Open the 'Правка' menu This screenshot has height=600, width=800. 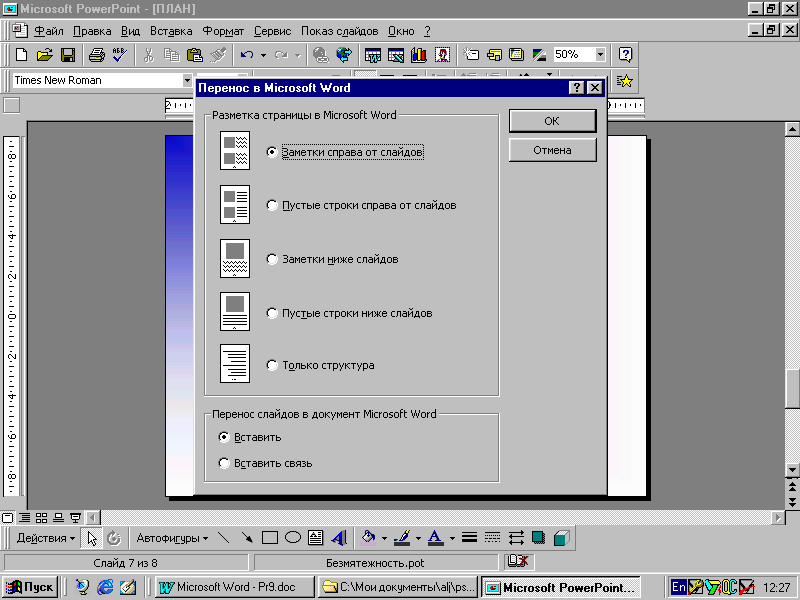(x=92, y=31)
